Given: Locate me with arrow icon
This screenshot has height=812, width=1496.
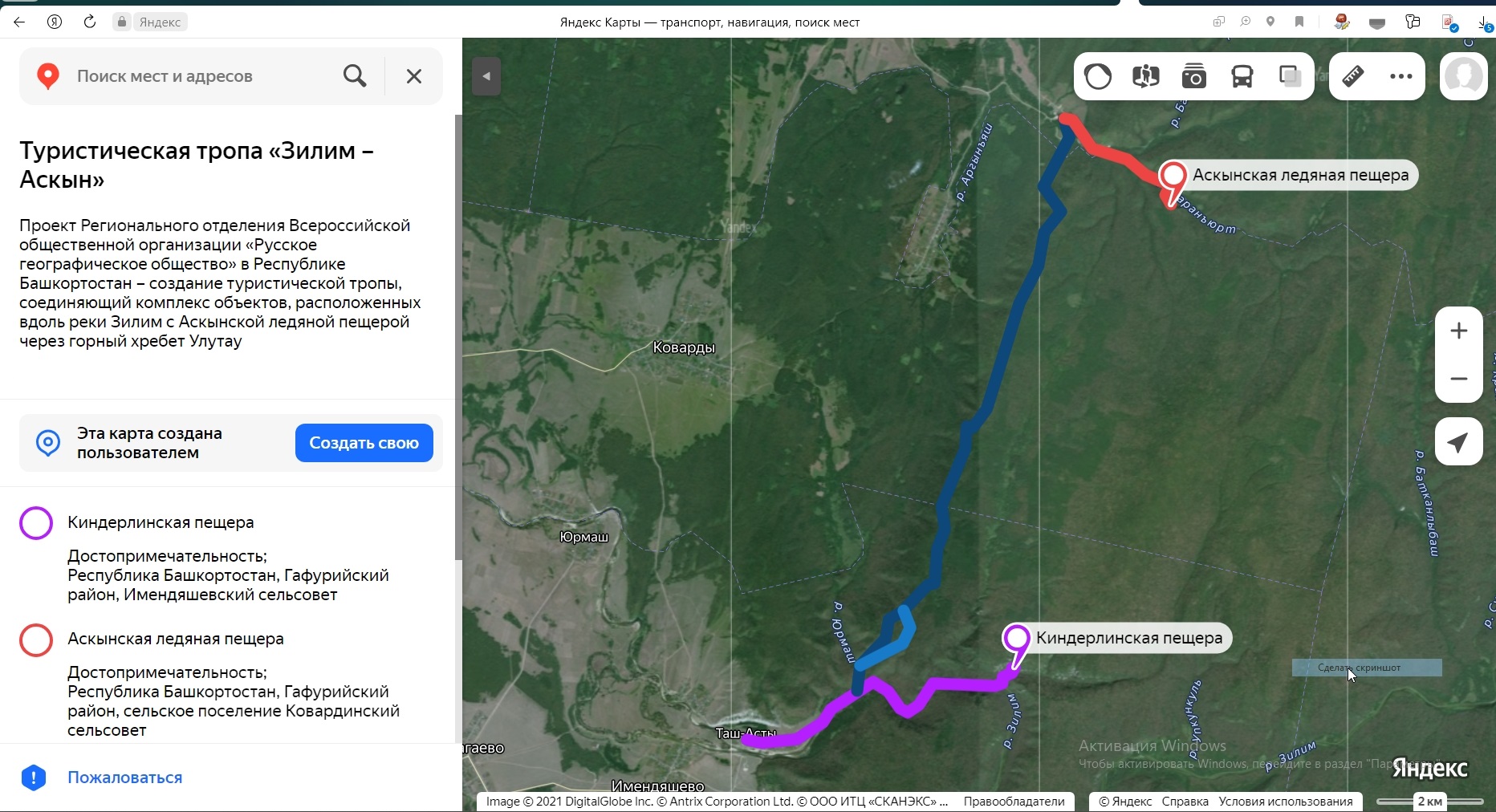Looking at the screenshot, I should [1458, 442].
